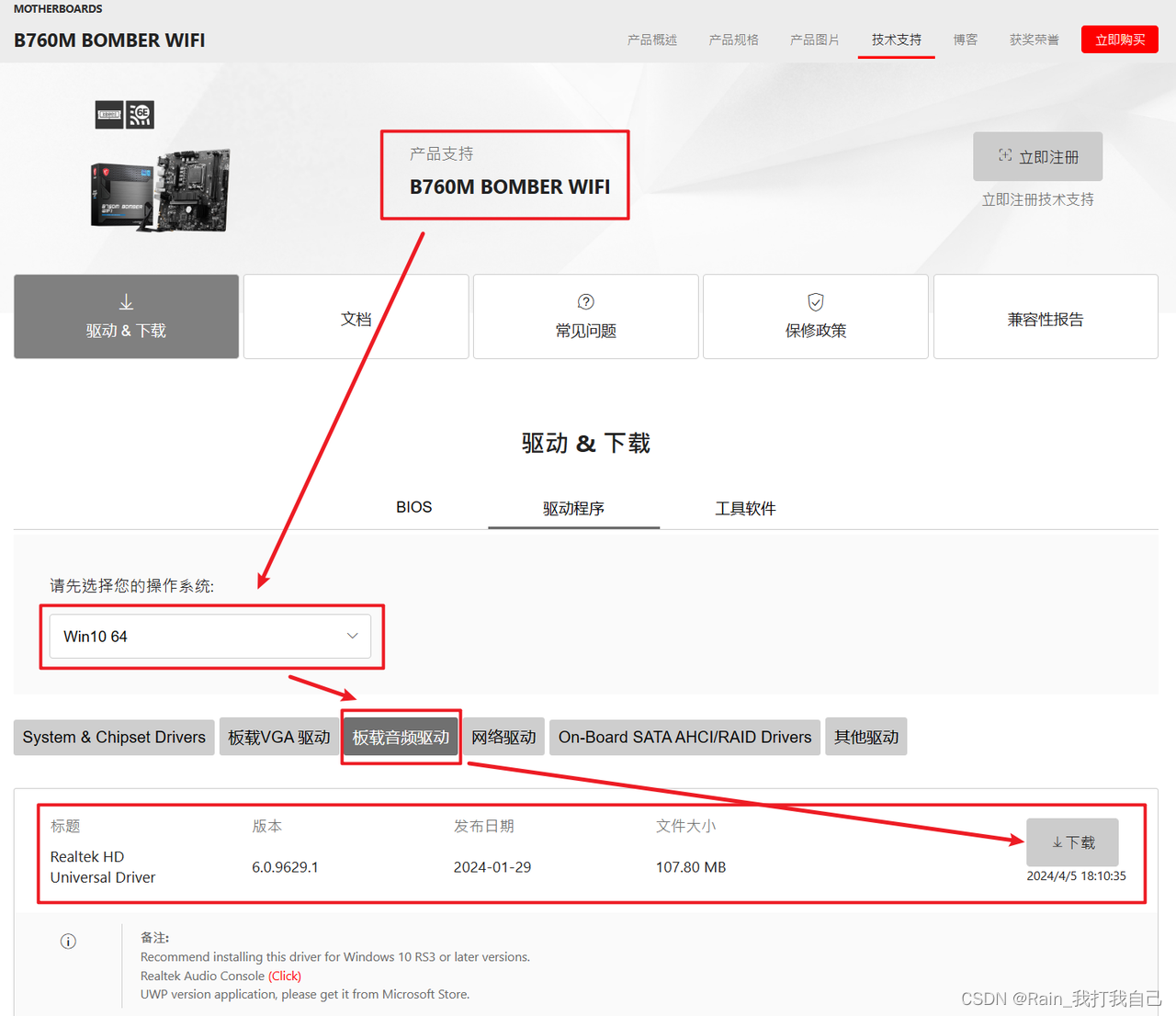The height and width of the screenshot is (1016, 1176).
Task: Open the 产品概述 nav tab
Action: (652, 40)
